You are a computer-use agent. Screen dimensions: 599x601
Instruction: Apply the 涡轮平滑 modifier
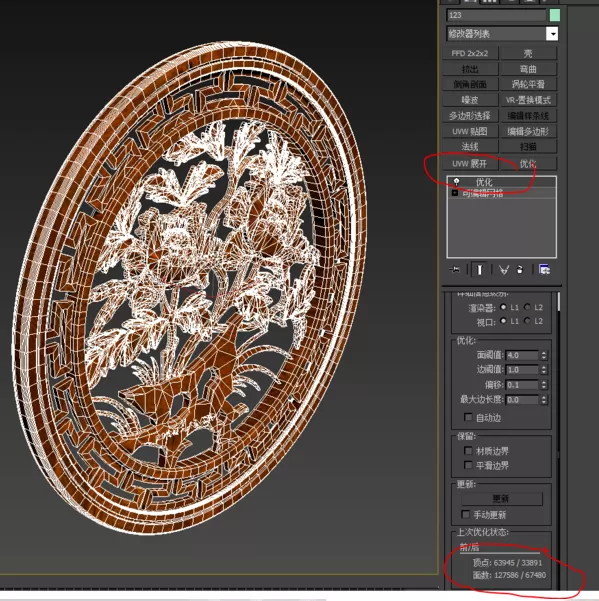point(528,84)
